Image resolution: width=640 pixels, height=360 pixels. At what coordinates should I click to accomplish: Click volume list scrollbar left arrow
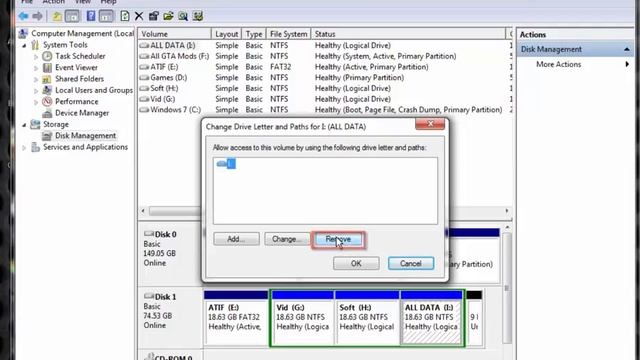tap(143, 211)
